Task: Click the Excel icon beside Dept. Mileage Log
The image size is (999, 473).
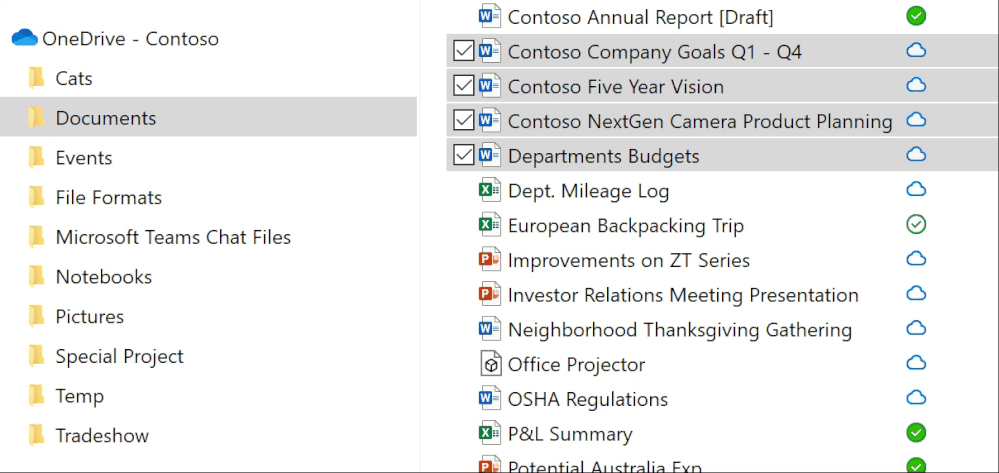Action: 489,190
